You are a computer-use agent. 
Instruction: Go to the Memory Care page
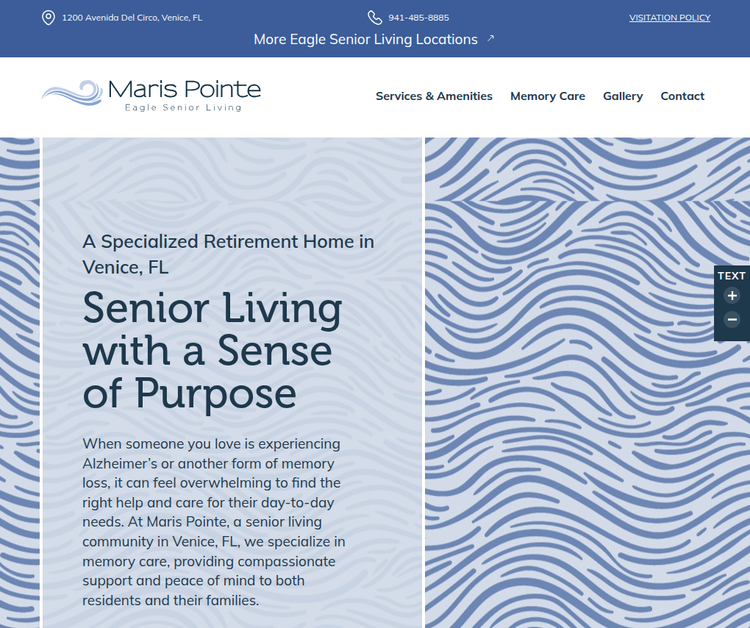pyautogui.click(x=547, y=96)
